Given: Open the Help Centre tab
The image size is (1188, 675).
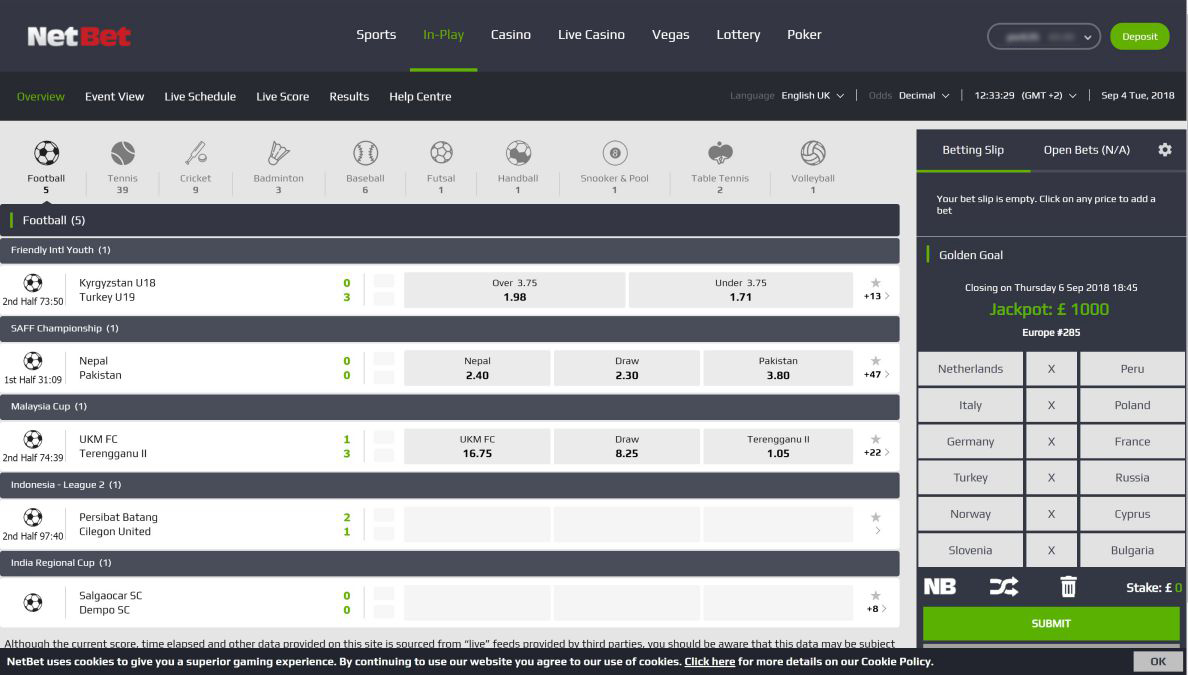Looking at the screenshot, I should coord(420,96).
